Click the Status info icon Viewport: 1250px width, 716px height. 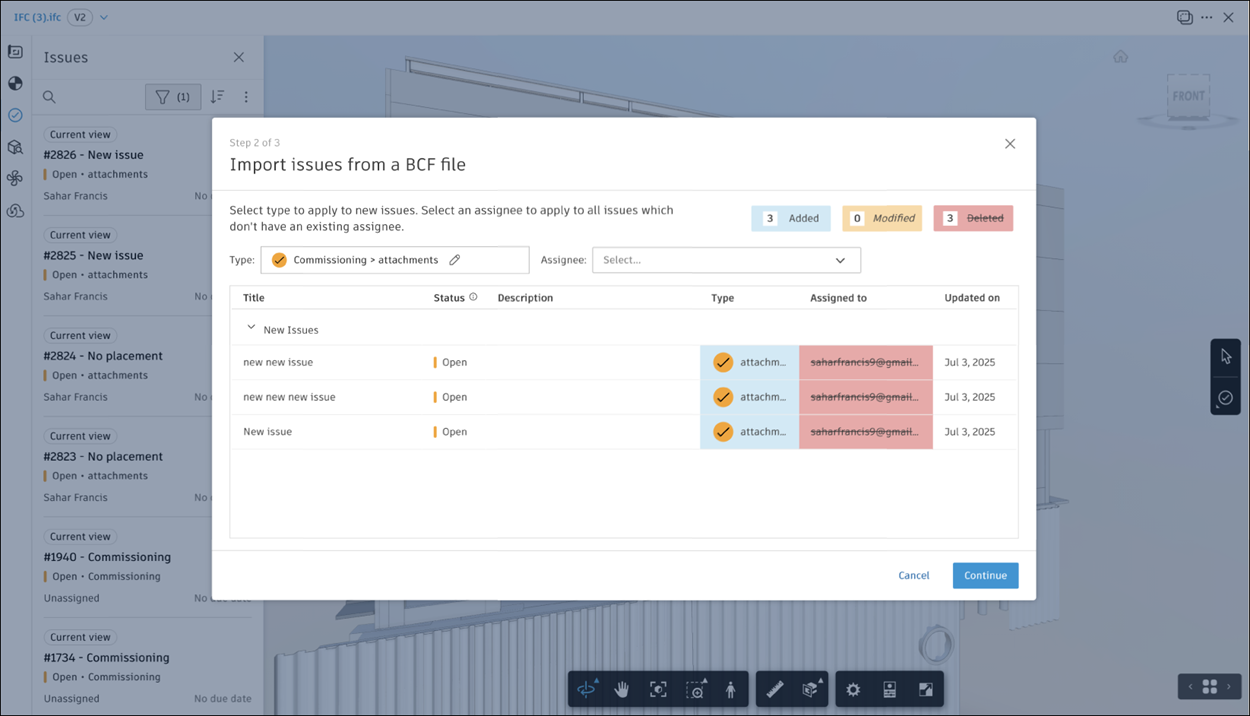click(473, 297)
